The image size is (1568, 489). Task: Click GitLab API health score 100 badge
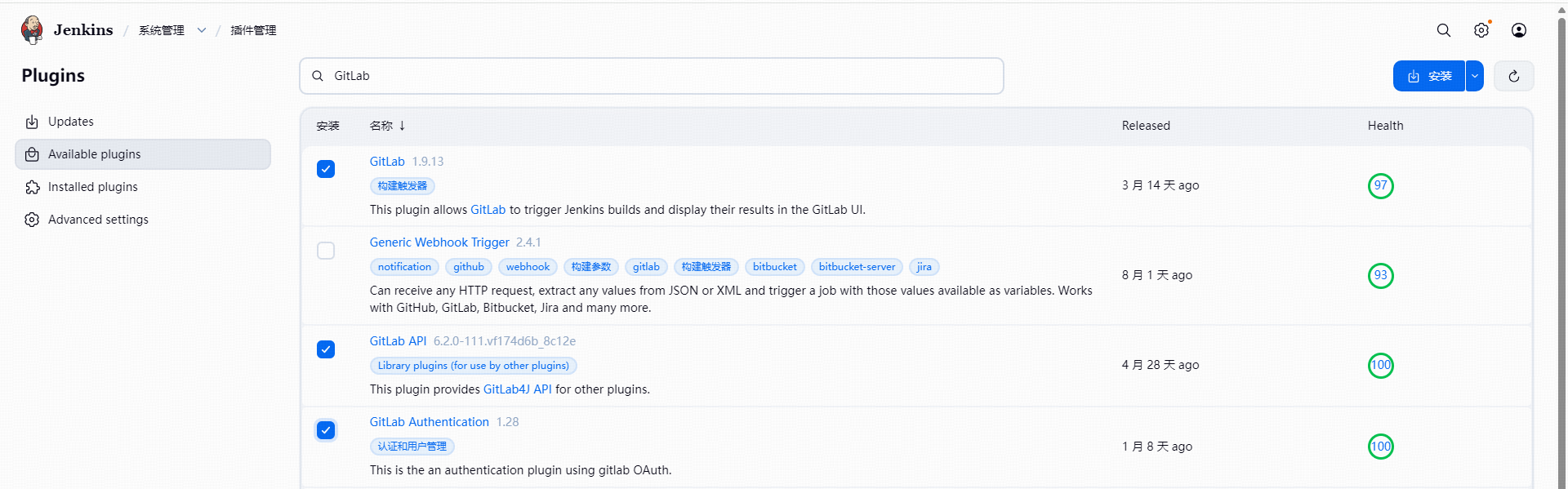[x=1381, y=366]
